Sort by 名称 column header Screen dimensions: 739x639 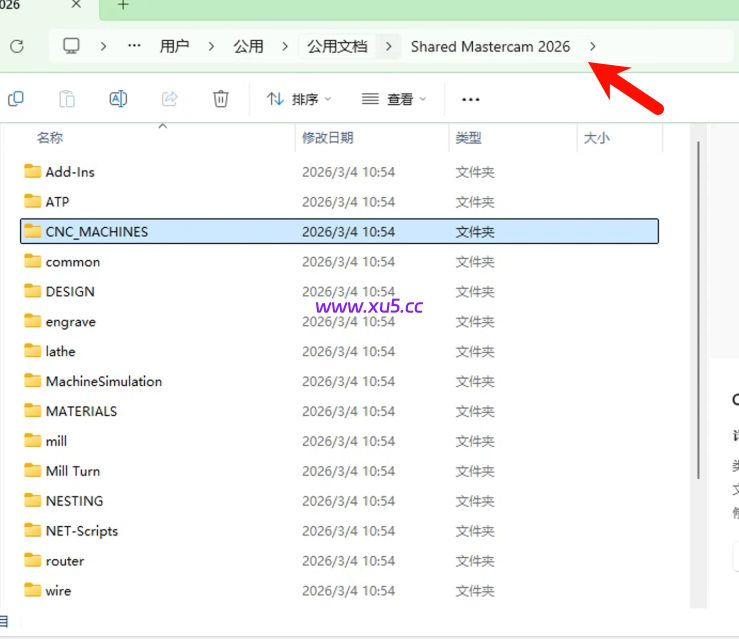pyautogui.click(x=50, y=138)
